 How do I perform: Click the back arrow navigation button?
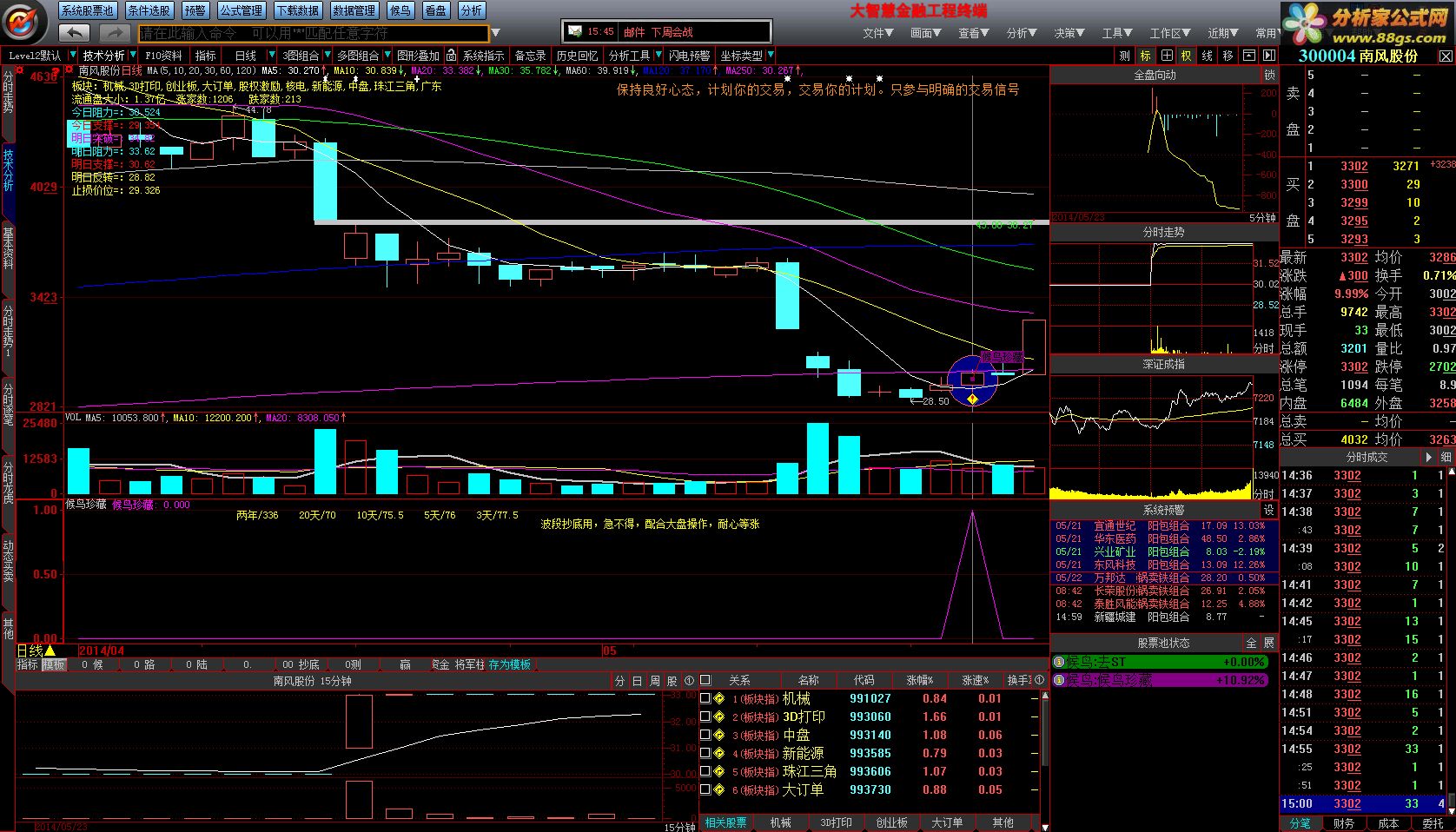coord(75,33)
